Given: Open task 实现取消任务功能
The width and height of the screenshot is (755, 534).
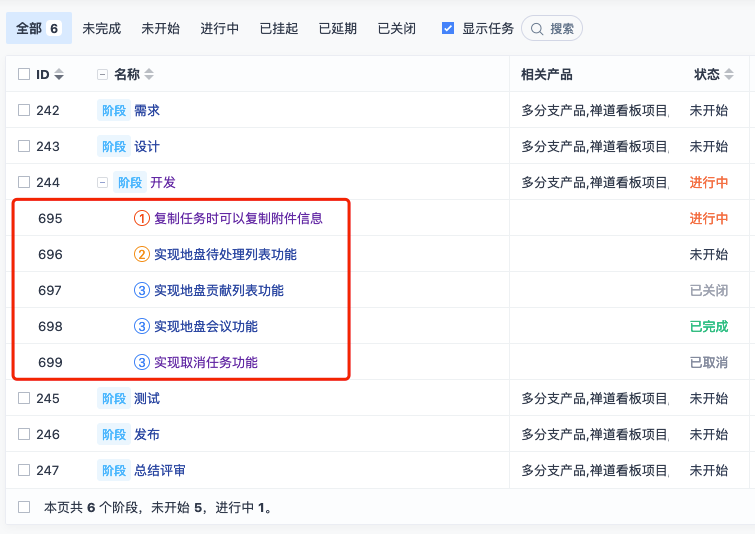Looking at the screenshot, I should (x=206, y=362).
